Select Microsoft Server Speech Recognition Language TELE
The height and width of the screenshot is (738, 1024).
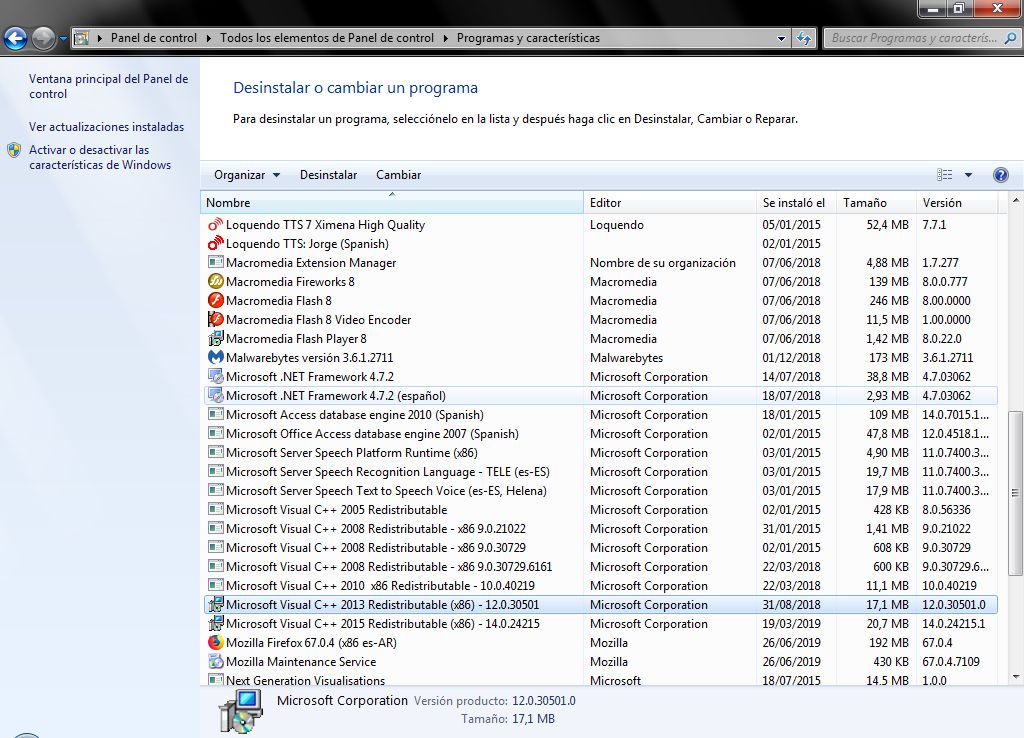pyautogui.click(x=601, y=472)
